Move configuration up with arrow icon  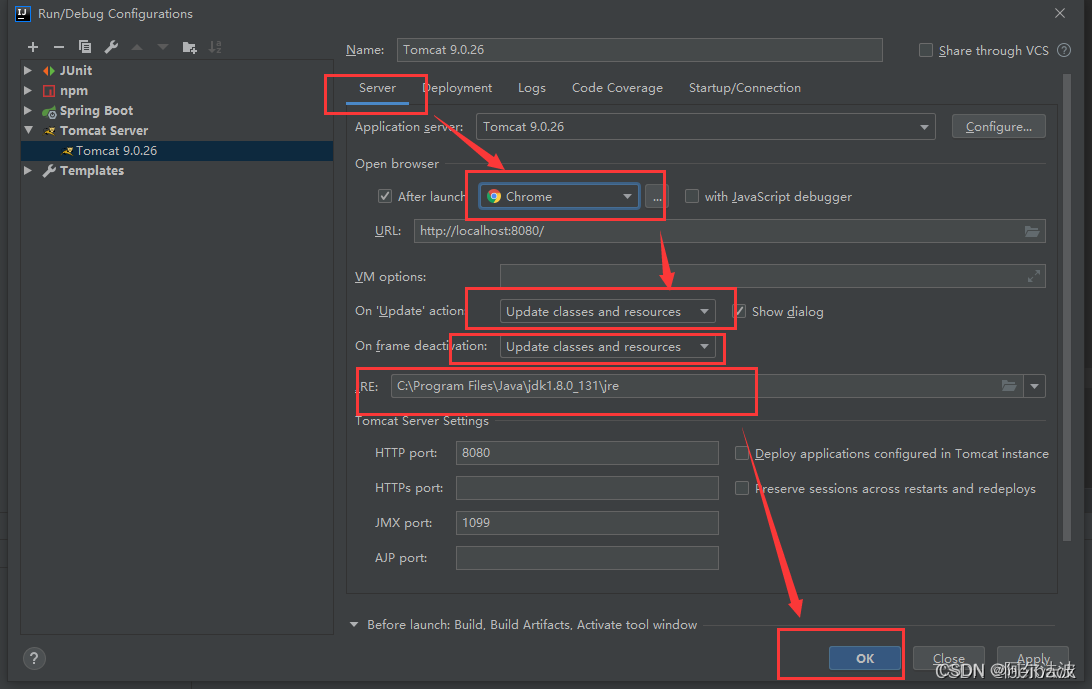coord(136,47)
